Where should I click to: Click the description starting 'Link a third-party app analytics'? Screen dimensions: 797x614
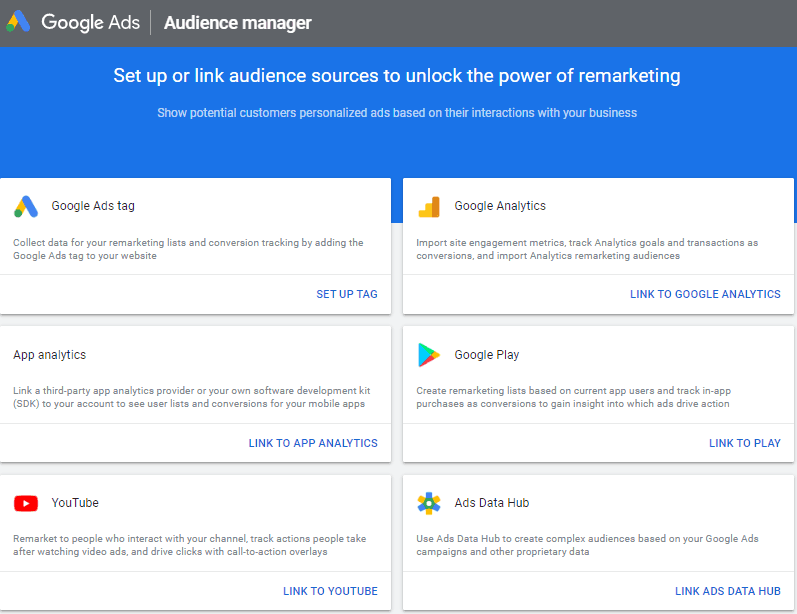tap(192, 397)
